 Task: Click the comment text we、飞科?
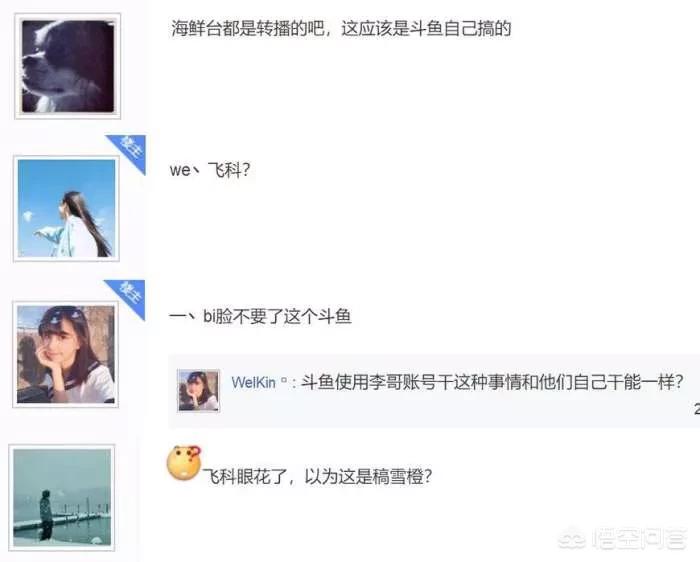coord(210,170)
